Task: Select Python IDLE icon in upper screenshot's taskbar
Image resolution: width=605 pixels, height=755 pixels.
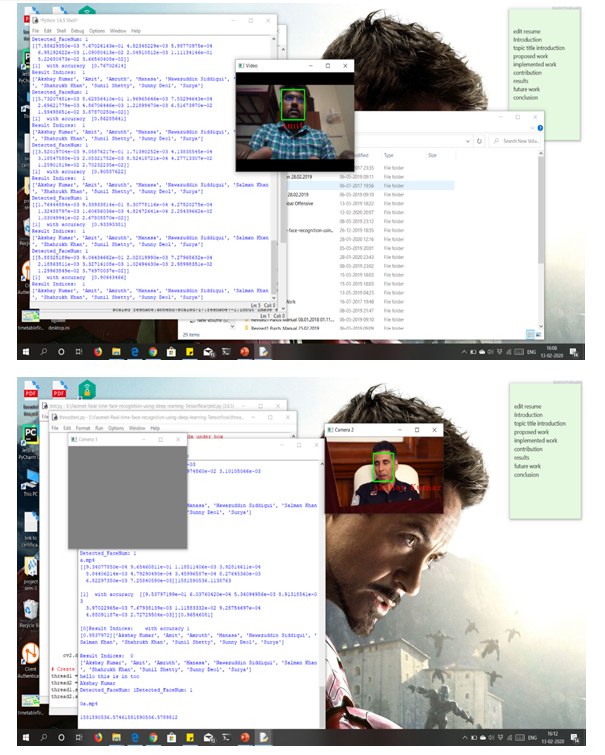Action: click(263, 352)
